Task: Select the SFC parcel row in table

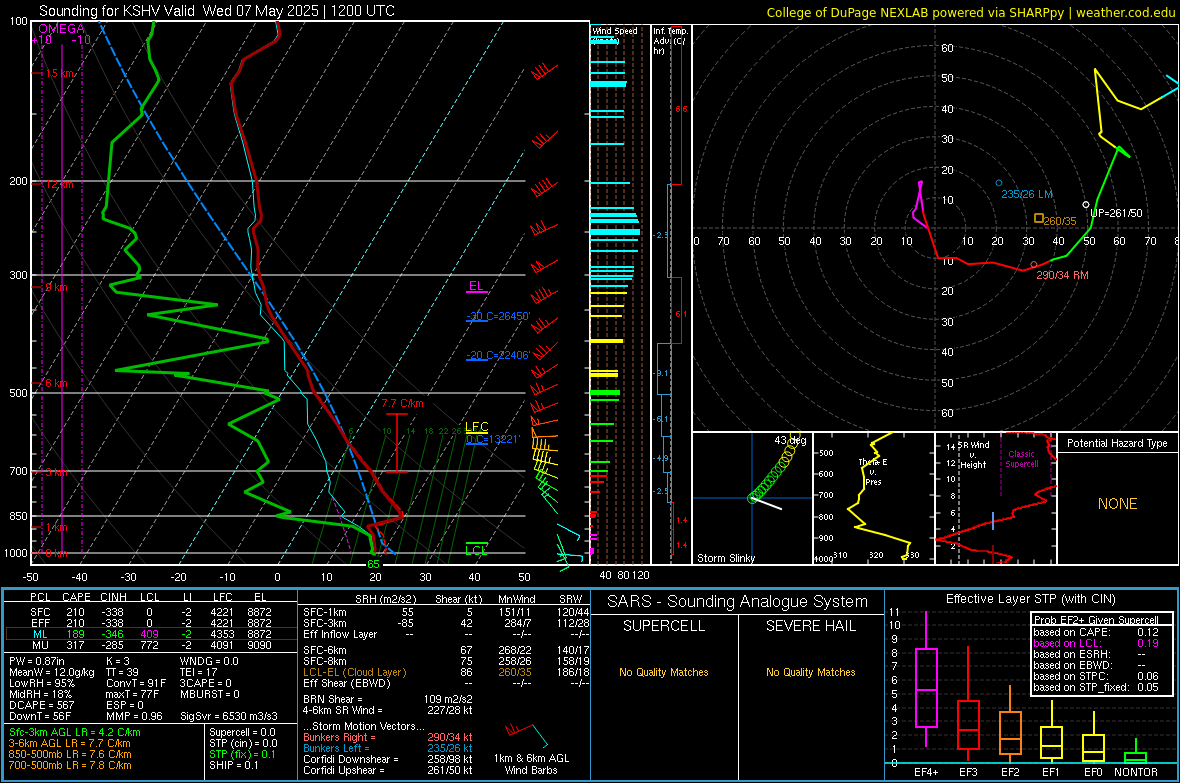Action: click(150, 612)
